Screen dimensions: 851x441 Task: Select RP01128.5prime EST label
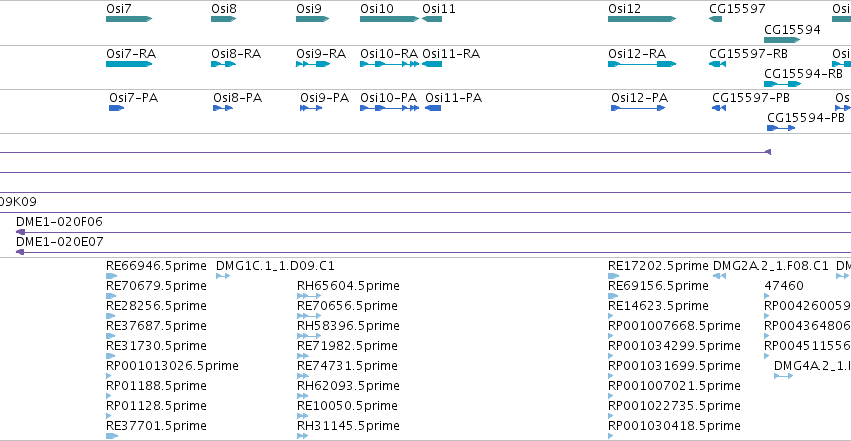pyautogui.click(x=156, y=406)
